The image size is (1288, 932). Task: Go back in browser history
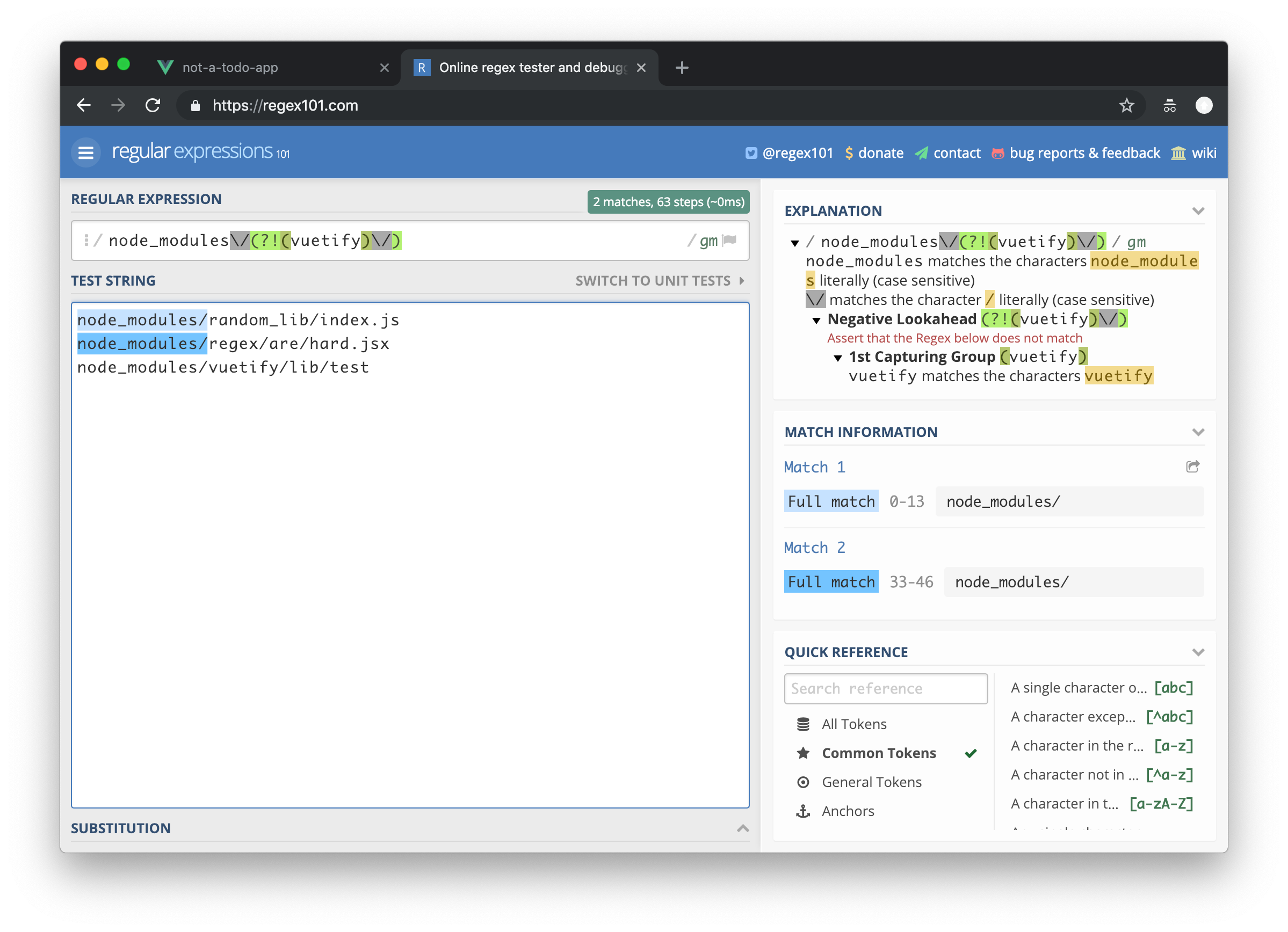pyautogui.click(x=84, y=105)
